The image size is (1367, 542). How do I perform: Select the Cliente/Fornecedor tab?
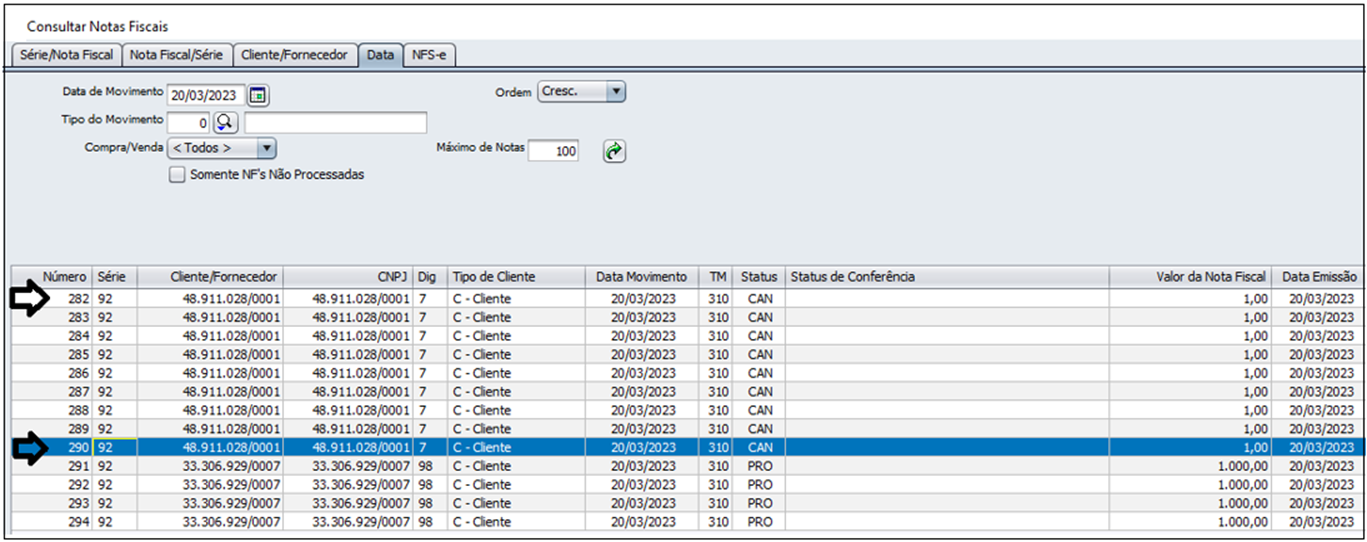[x=295, y=56]
